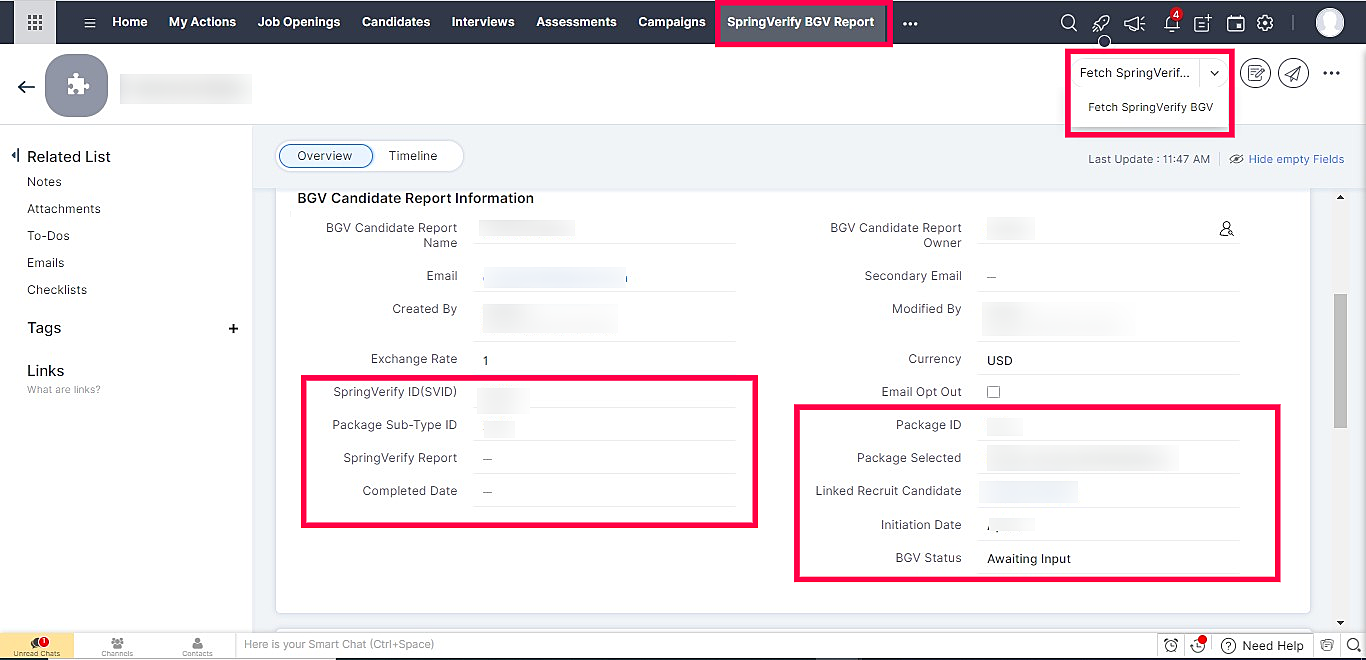Click the alarm clock reminder icon
Image resolution: width=1366 pixels, height=660 pixels.
tap(1171, 645)
